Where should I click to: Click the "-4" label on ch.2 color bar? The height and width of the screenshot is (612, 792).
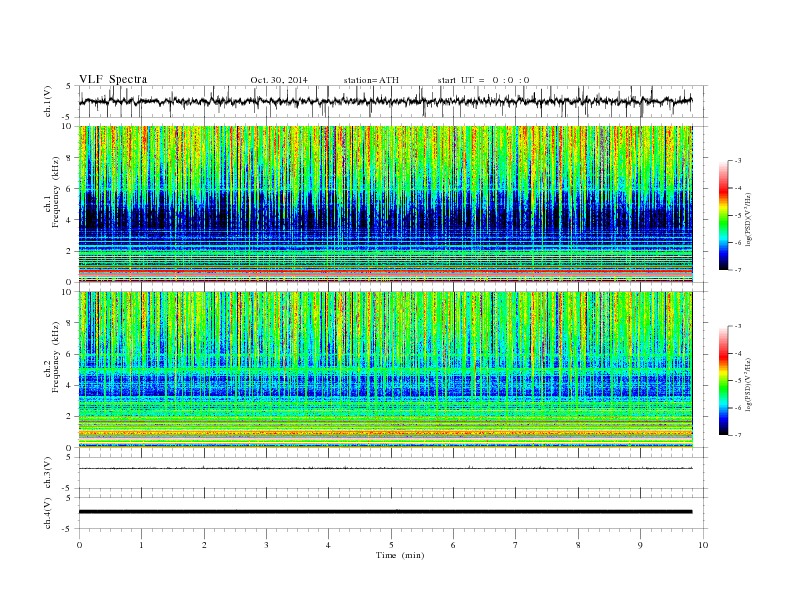737,354
